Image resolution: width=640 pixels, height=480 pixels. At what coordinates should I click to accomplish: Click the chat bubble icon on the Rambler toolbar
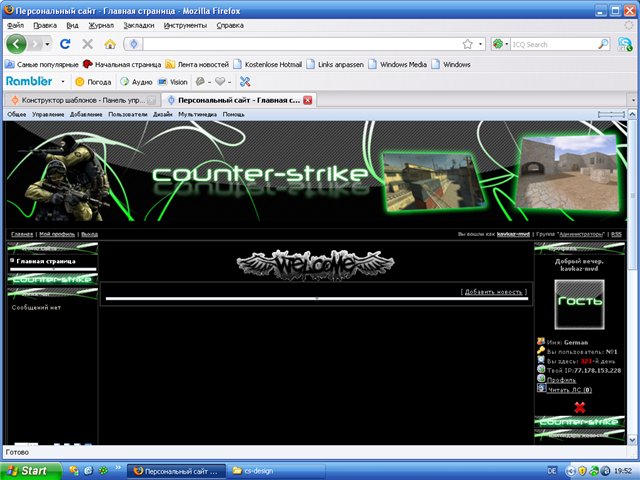tap(200, 82)
